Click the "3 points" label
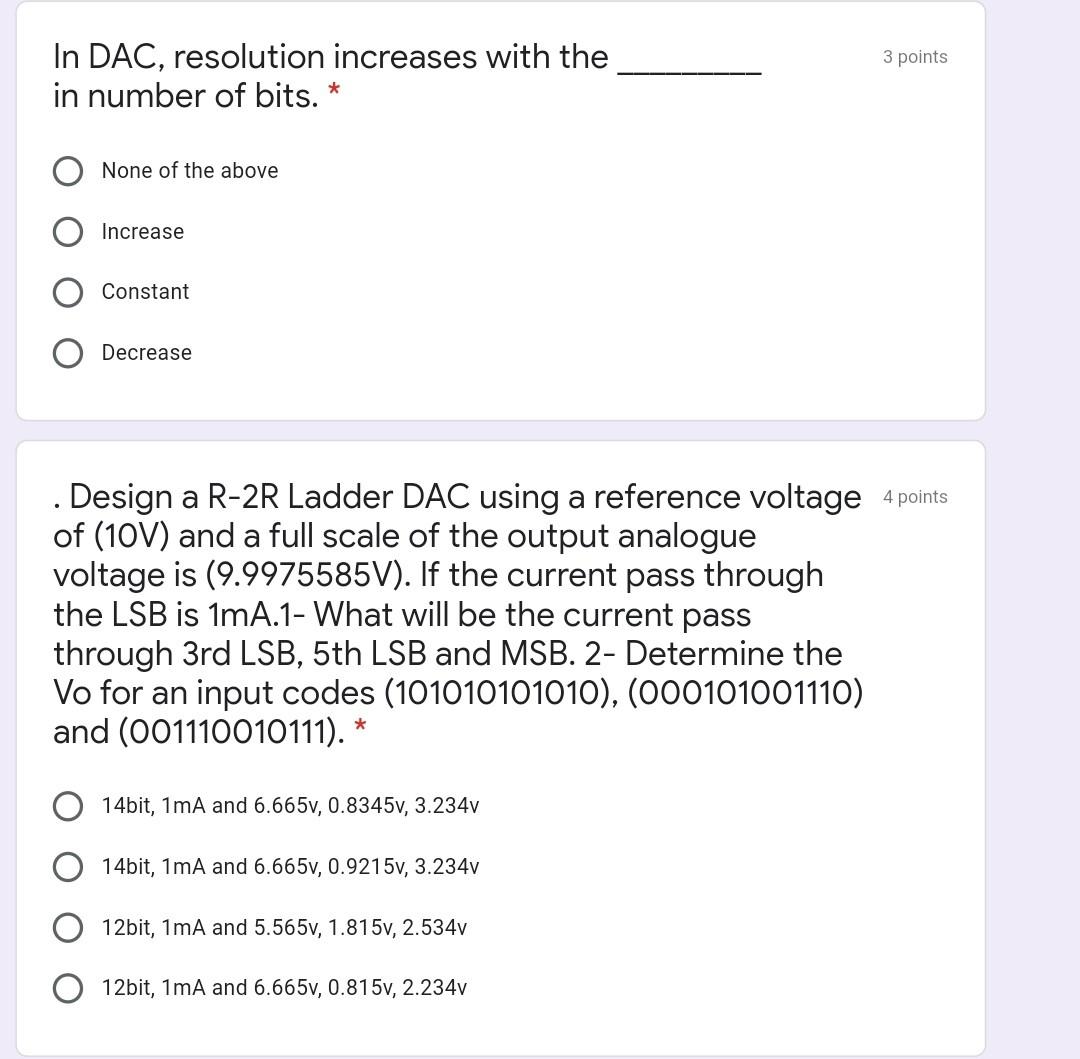 tap(915, 57)
